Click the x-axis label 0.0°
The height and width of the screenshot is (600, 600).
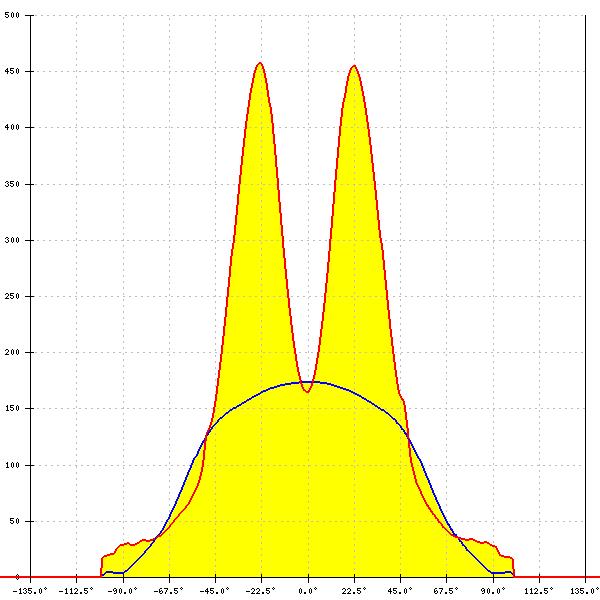tap(308, 591)
